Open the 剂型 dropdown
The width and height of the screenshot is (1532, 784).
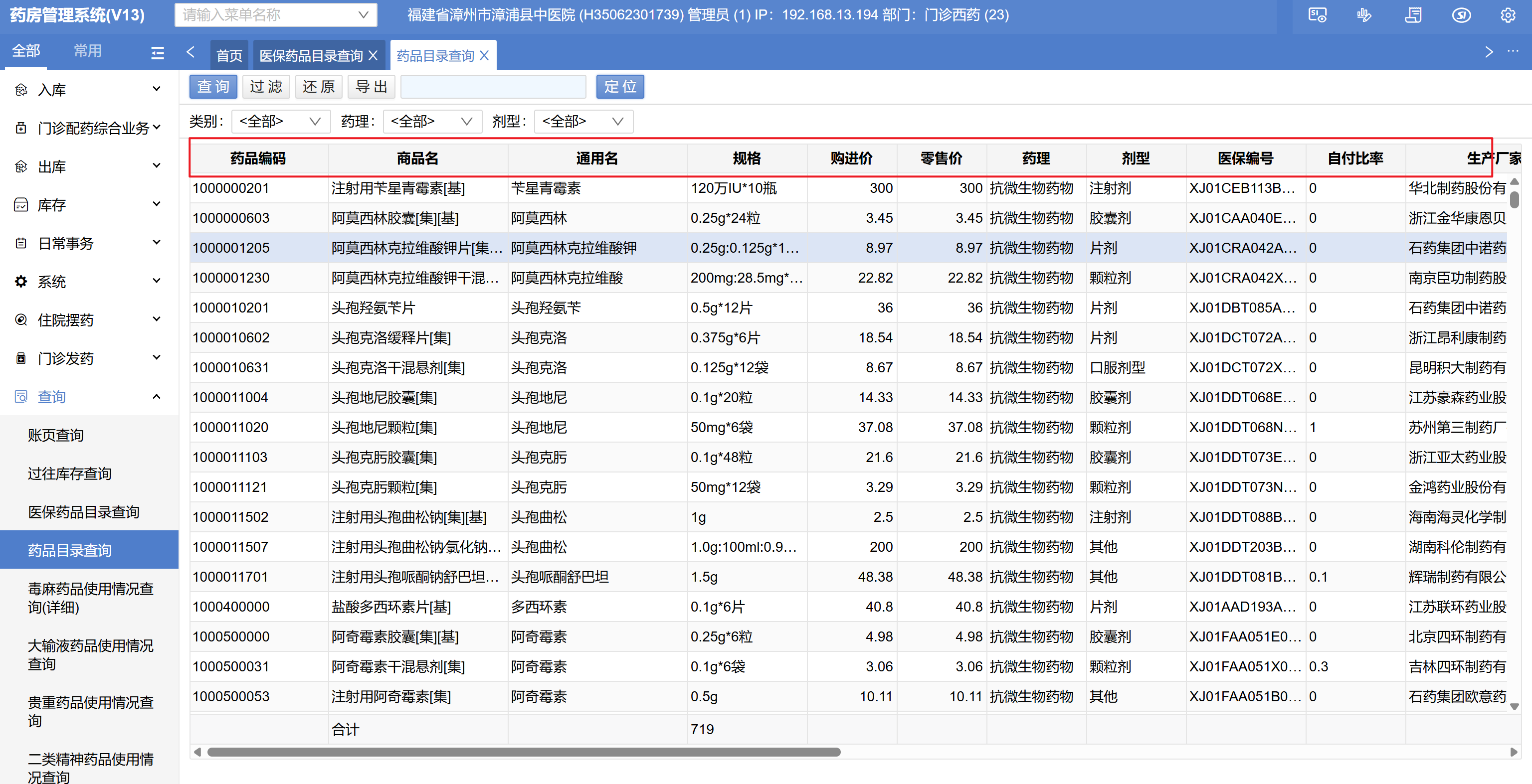[583, 122]
